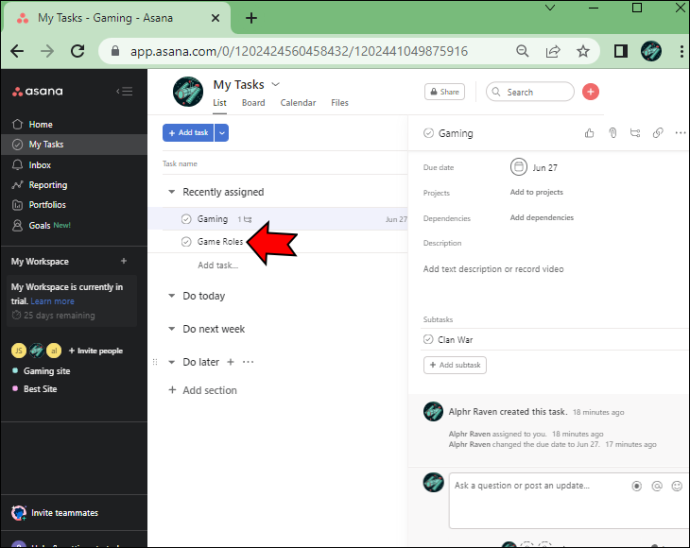Click the record video icon in comment box

point(636,486)
